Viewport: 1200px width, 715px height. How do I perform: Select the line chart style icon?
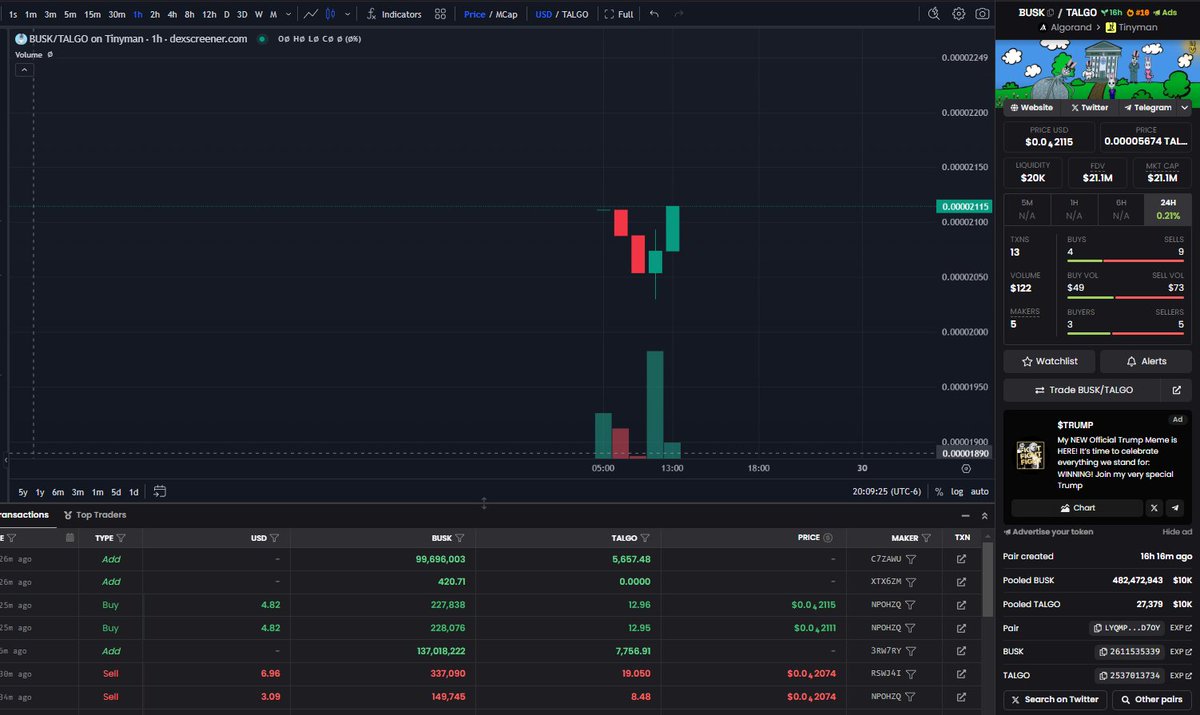pyautogui.click(x=311, y=14)
